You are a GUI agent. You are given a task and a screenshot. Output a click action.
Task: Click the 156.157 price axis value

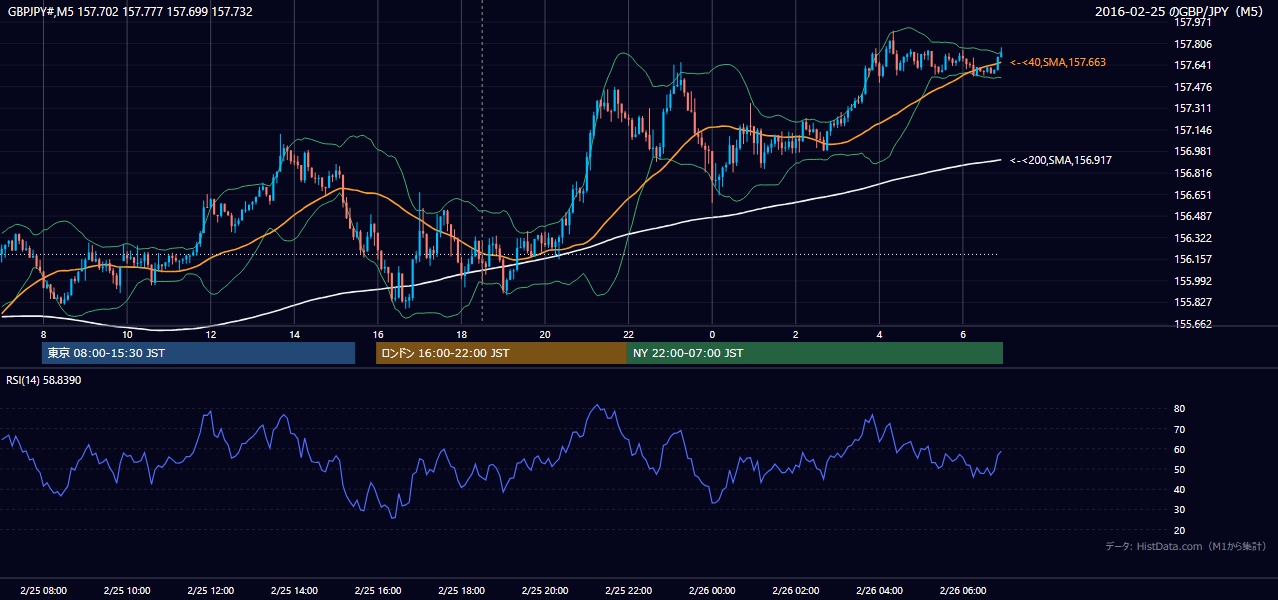[1192, 259]
